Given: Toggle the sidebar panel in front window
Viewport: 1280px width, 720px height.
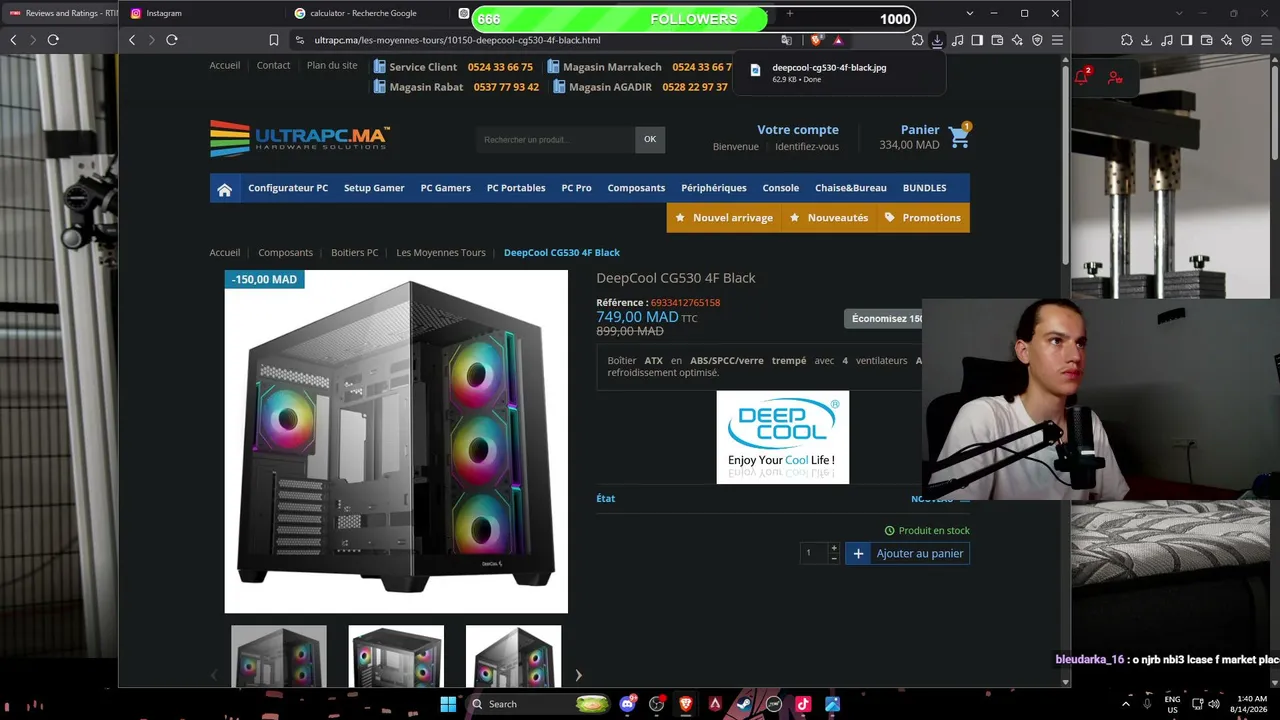Looking at the screenshot, I should [x=977, y=40].
